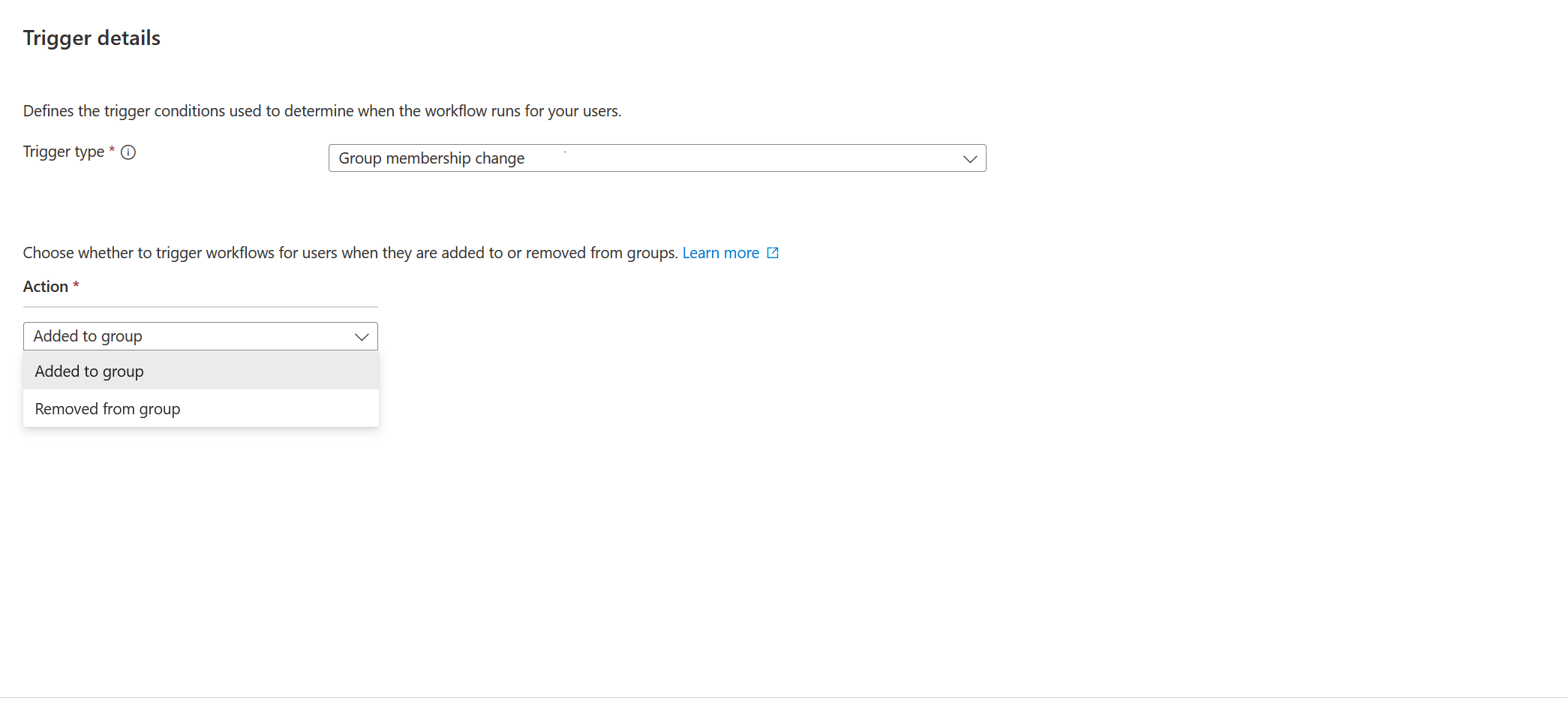Click the down arrow inside the Action combo box
Image resolution: width=1568 pixels, height=701 pixels.
click(361, 336)
